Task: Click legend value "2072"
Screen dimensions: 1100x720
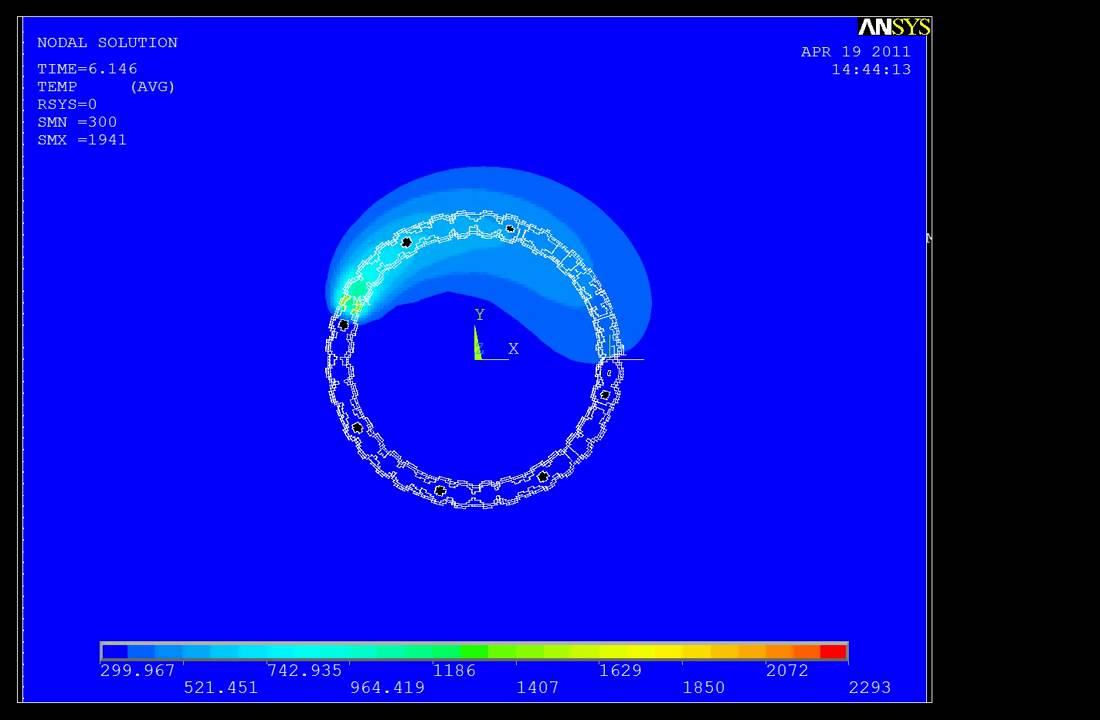Action: 787,670
